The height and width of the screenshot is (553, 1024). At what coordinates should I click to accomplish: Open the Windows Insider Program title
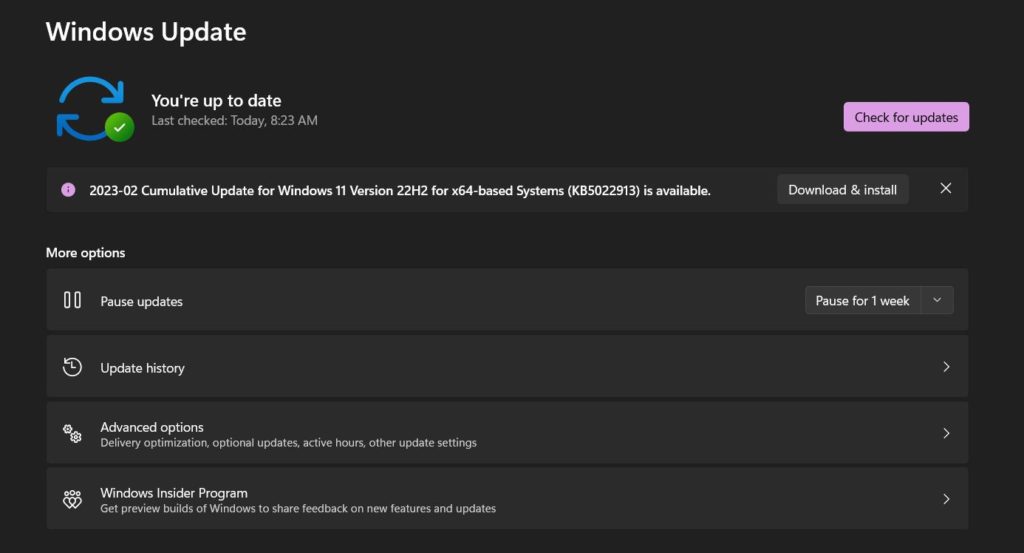tap(174, 493)
